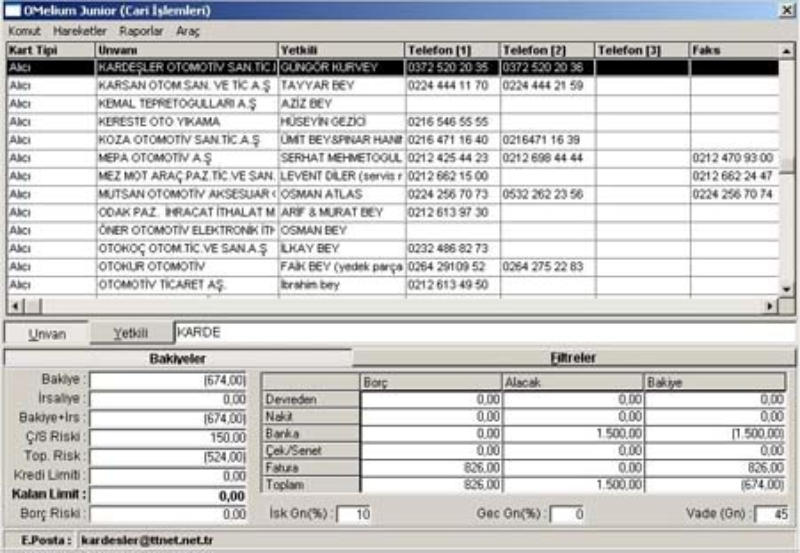The image size is (800, 553).
Task: Open the Hareketler menu
Action: (80, 31)
